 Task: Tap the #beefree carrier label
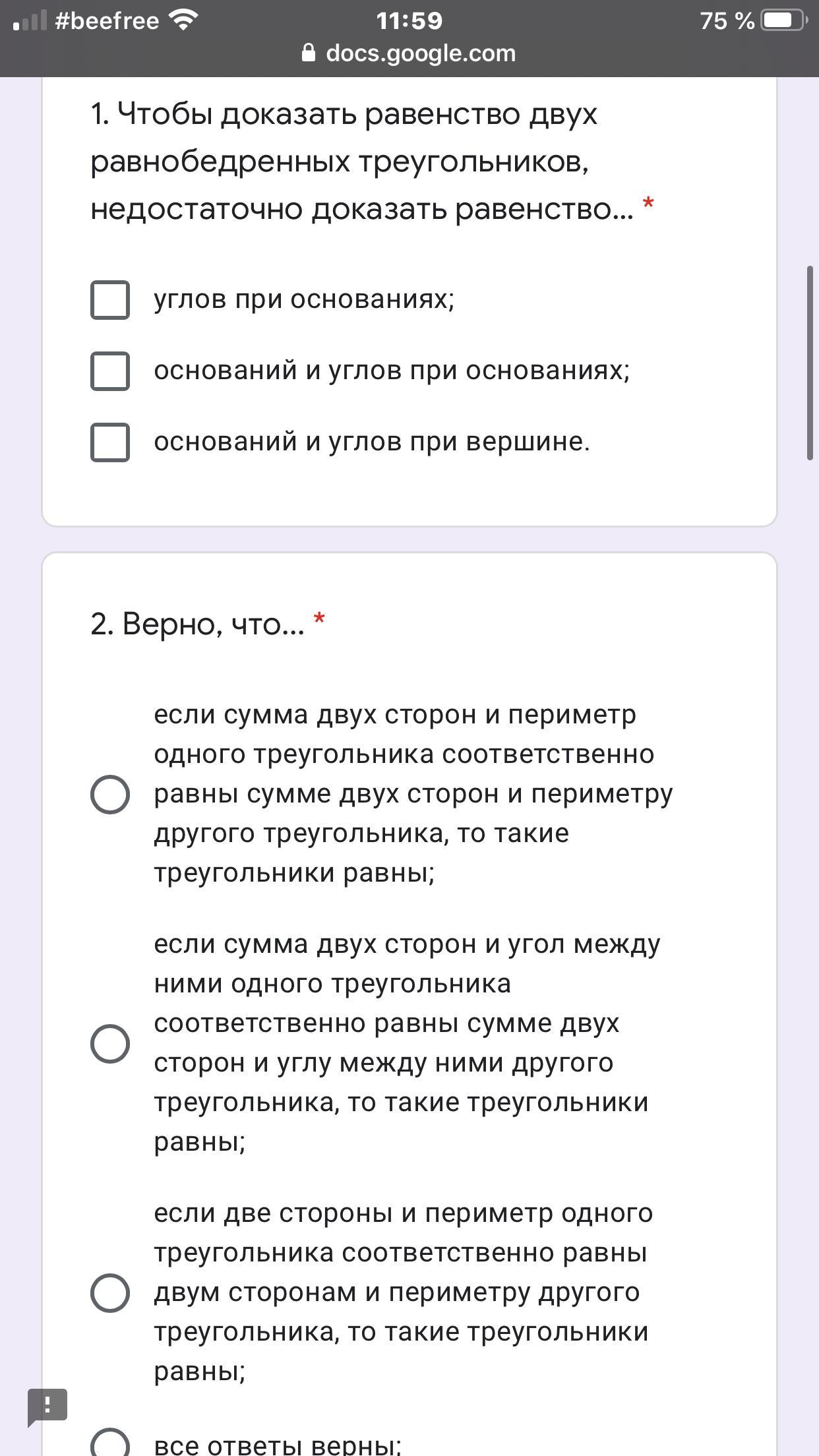point(107,20)
